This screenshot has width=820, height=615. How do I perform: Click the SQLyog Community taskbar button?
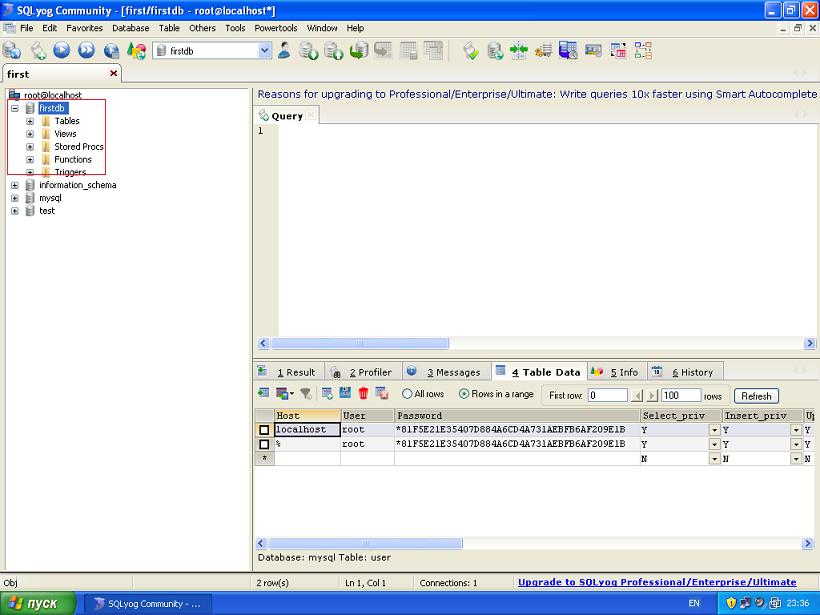click(149, 603)
